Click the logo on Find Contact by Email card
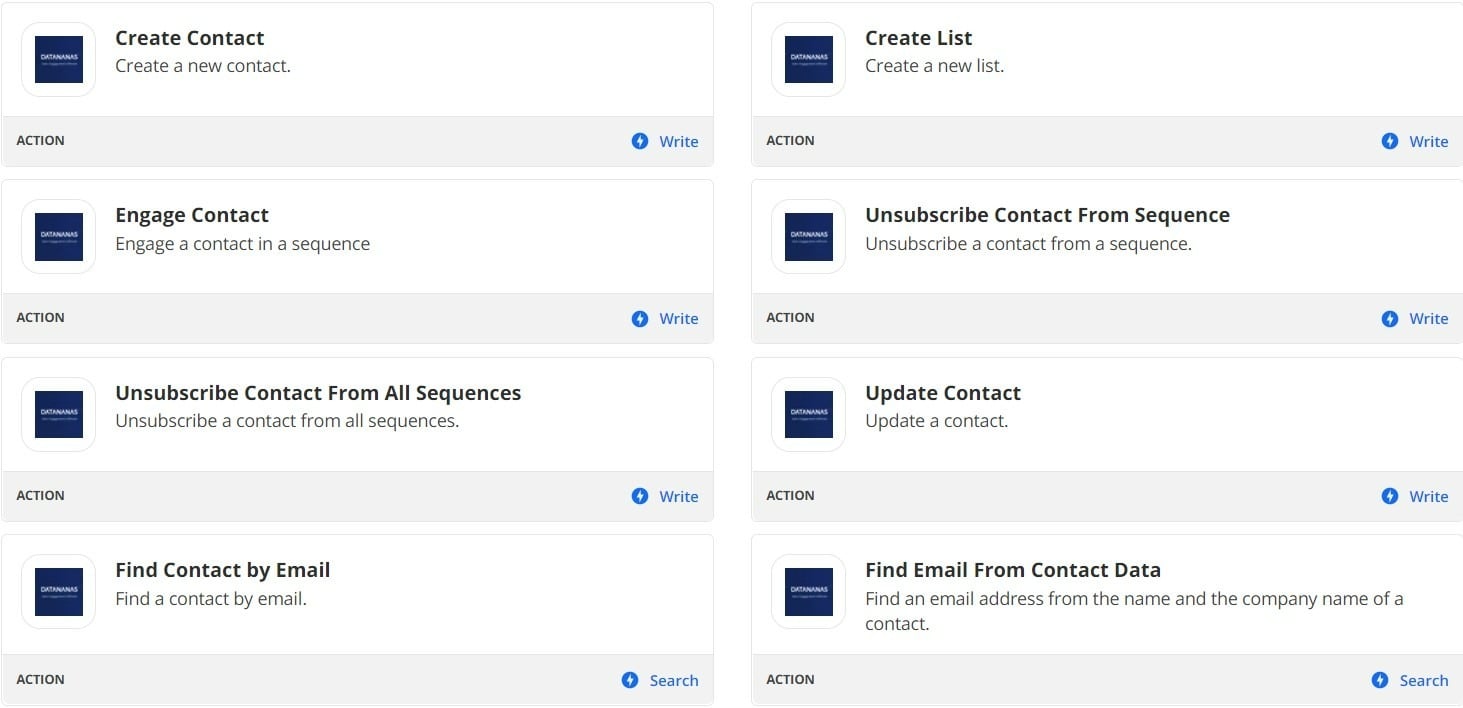This screenshot has height=708, width=1463. pos(58,591)
